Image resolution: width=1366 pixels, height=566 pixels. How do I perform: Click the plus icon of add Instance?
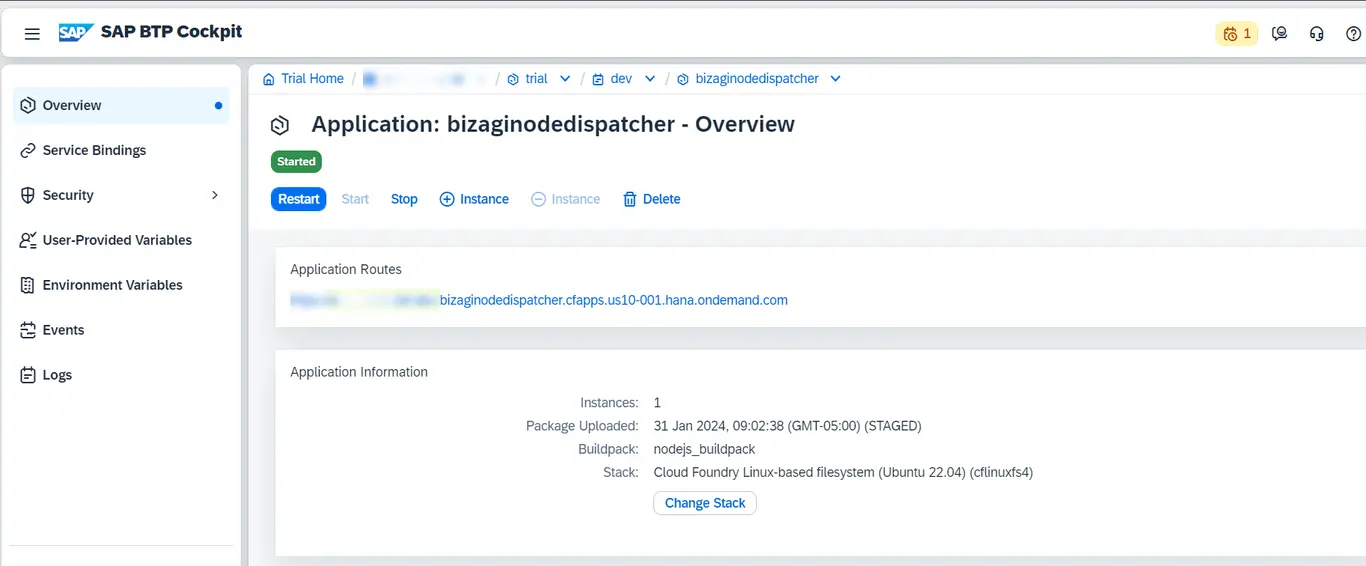[447, 199]
